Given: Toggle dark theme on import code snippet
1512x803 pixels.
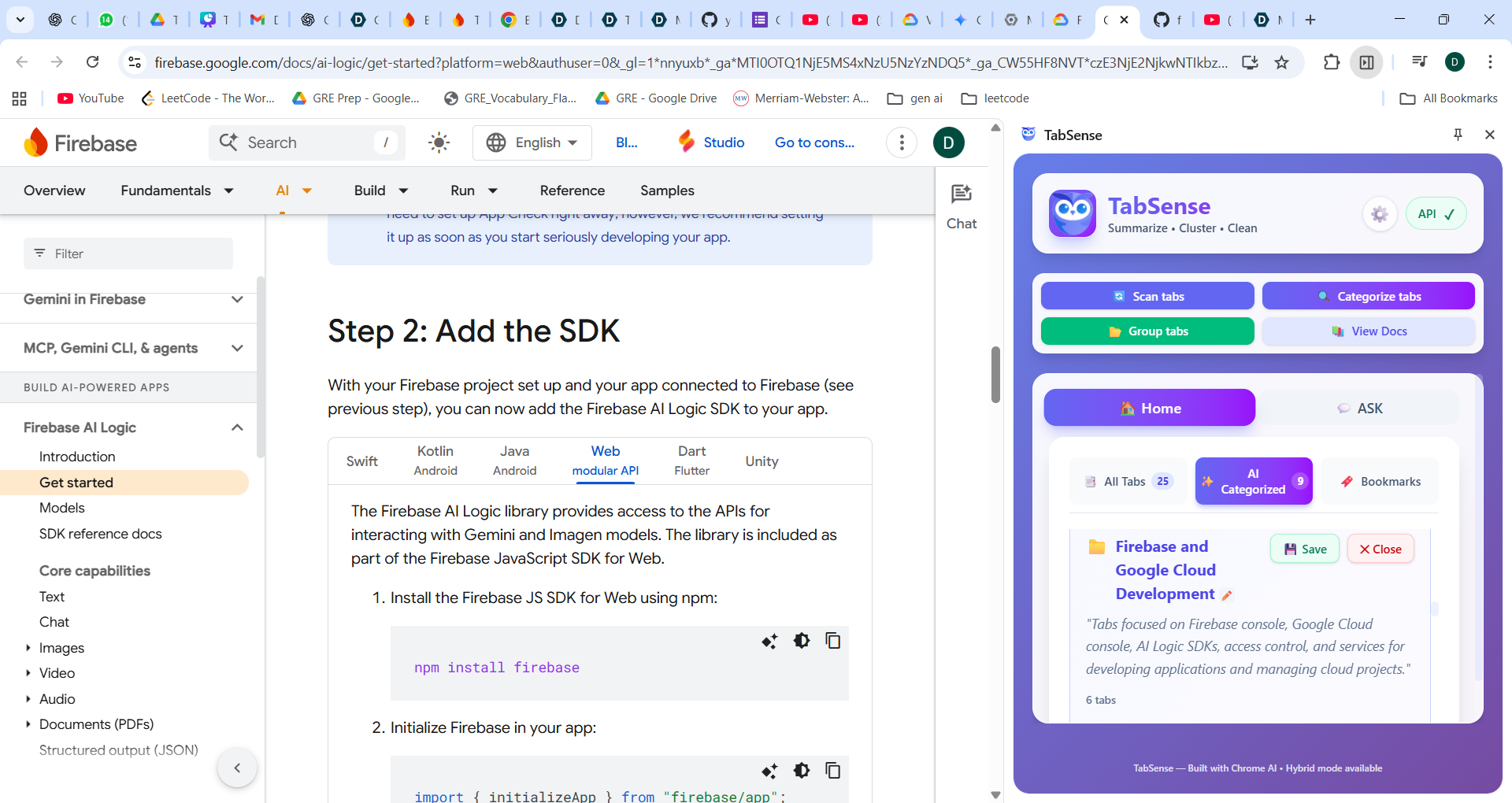Looking at the screenshot, I should 802,771.
